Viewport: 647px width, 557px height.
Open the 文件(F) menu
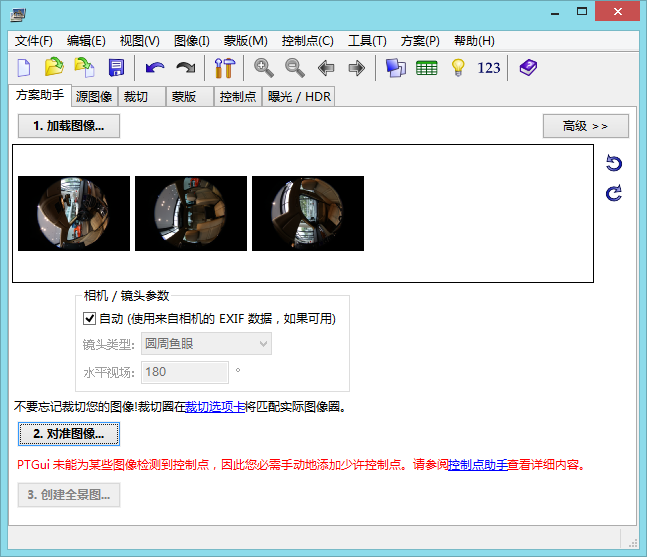pyautogui.click(x=34, y=41)
